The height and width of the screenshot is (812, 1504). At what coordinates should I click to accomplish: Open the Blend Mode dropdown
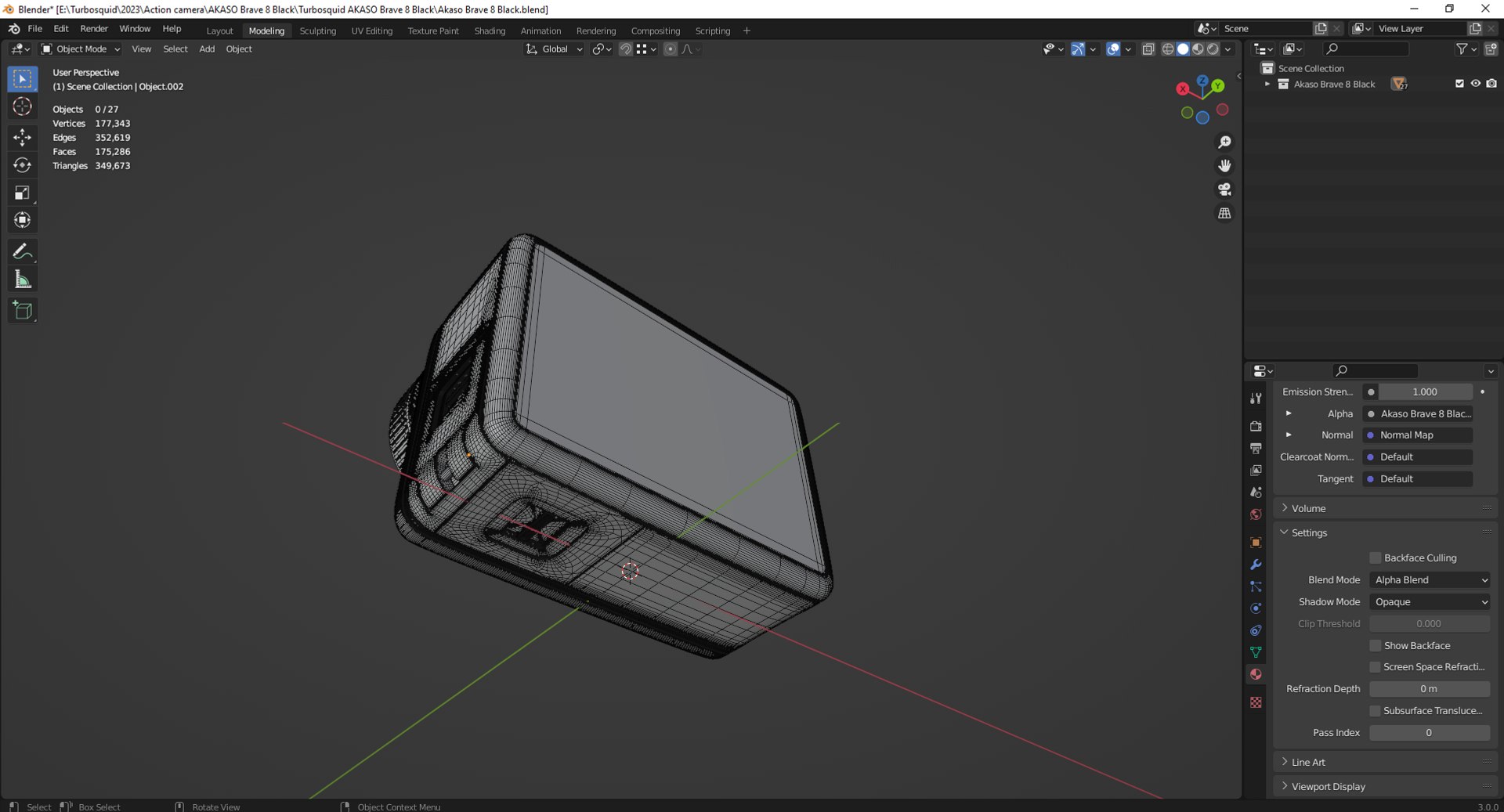[x=1430, y=579]
